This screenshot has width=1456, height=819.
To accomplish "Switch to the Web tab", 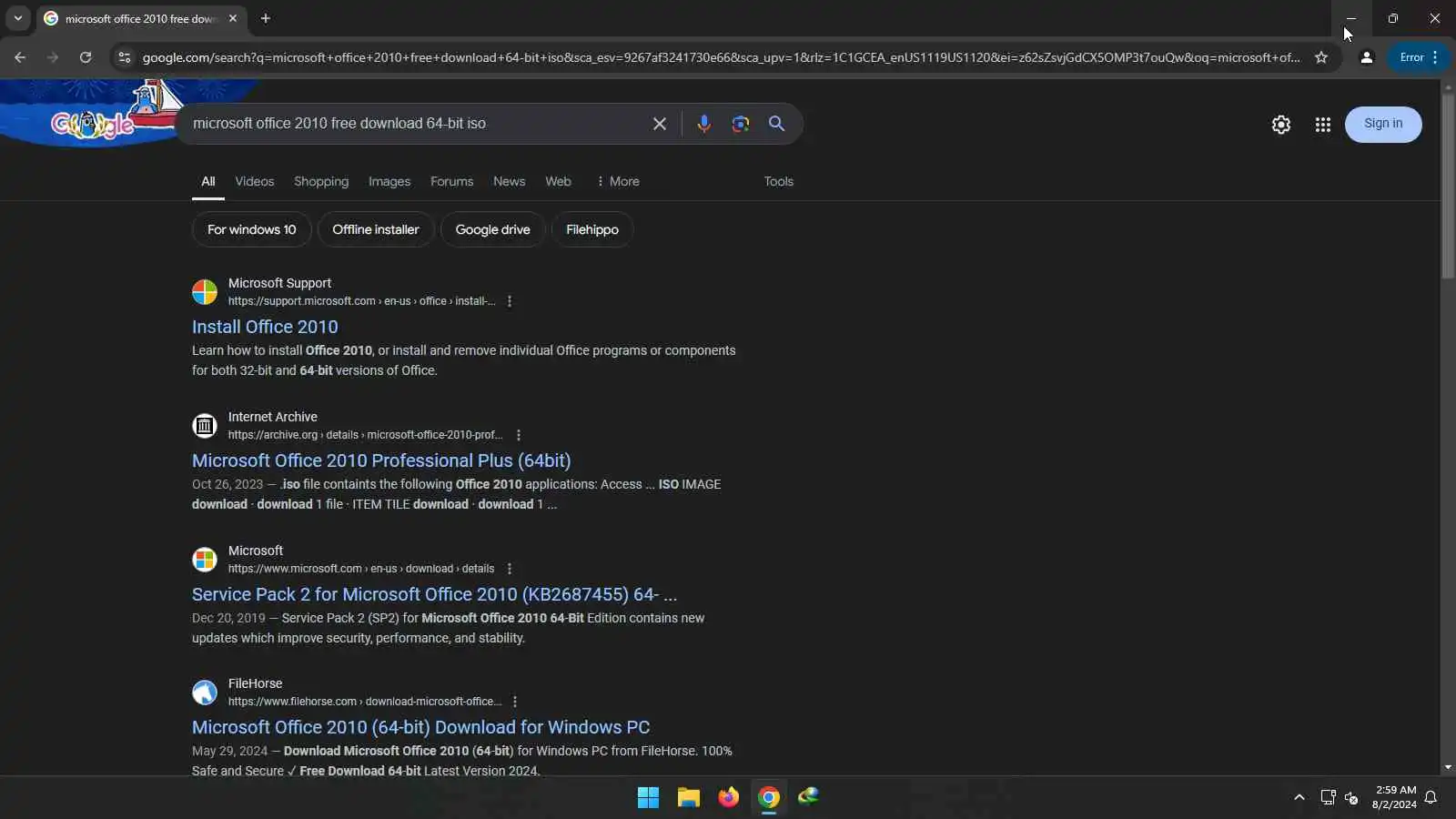I will (559, 181).
